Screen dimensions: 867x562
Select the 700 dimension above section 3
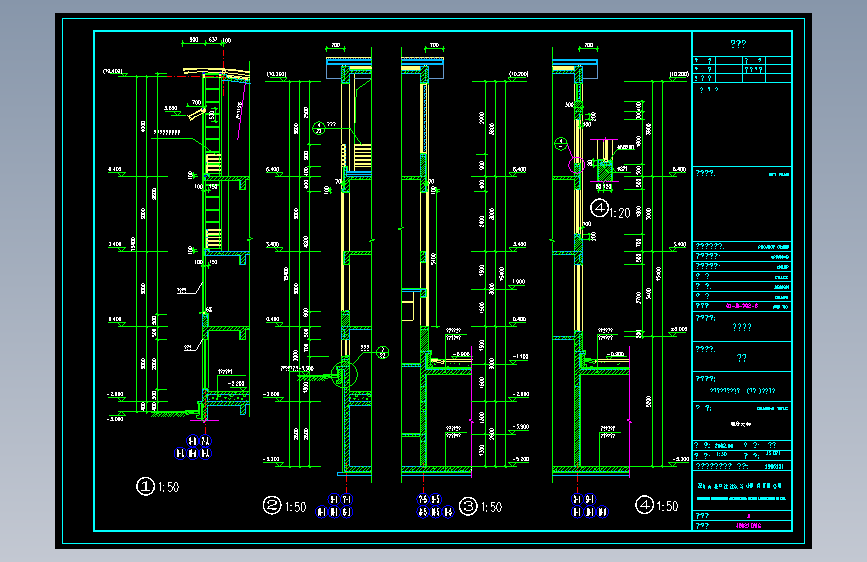point(434,45)
